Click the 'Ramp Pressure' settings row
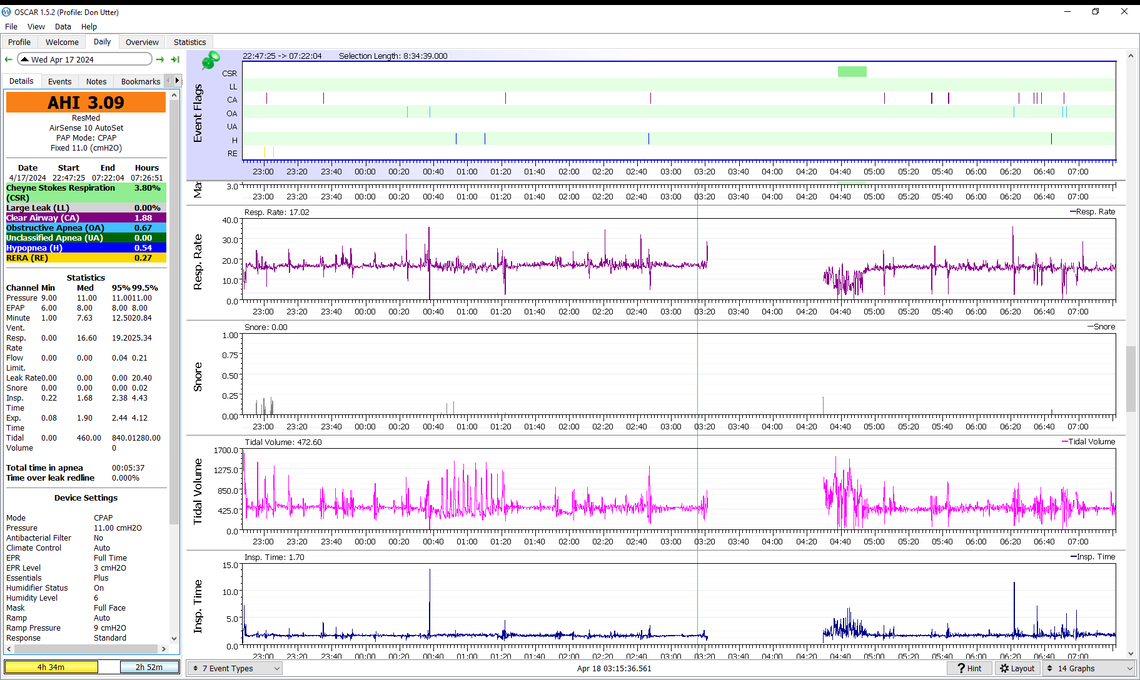This screenshot has height=680, width=1140. [86, 628]
